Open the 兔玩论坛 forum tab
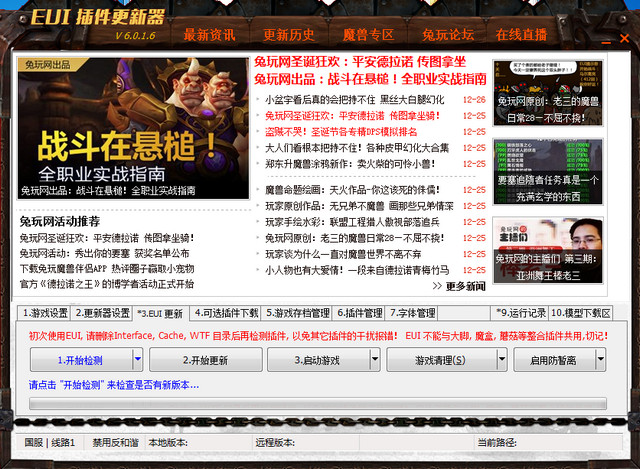640x469 pixels. tap(448, 34)
